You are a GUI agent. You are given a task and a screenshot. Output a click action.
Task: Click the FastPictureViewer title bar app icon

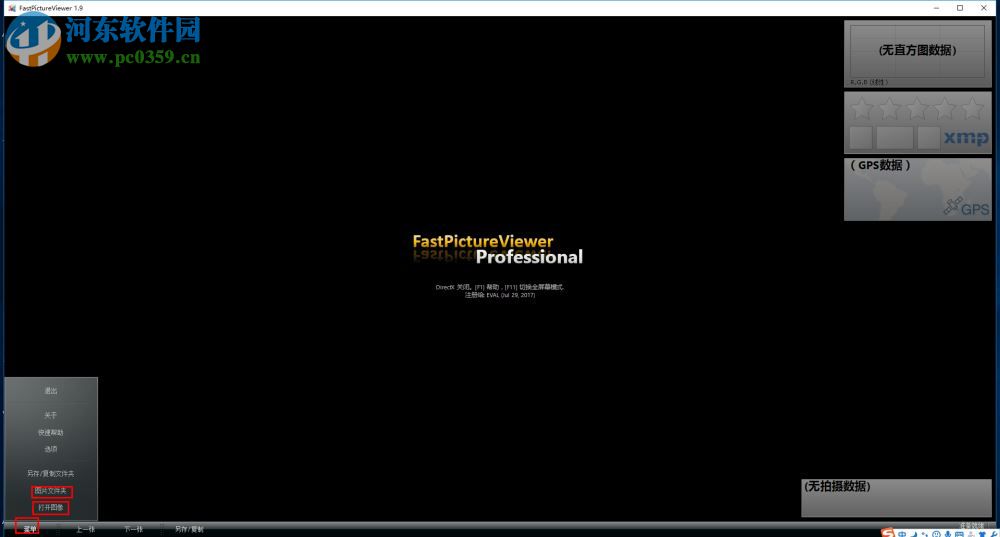coord(11,8)
